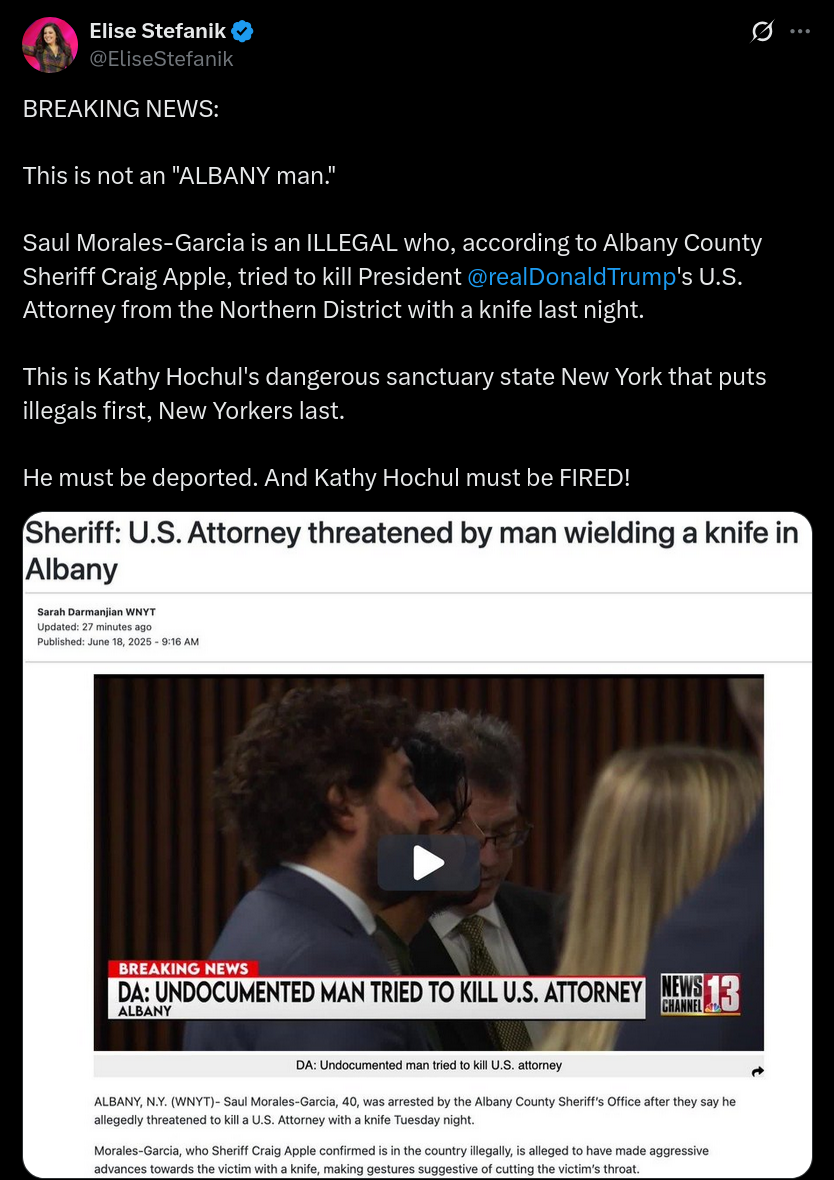Viewport: 834px width, 1180px height.
Task: Click the Sheriff U.S. Attorney article headline
Action: [411, 551]
